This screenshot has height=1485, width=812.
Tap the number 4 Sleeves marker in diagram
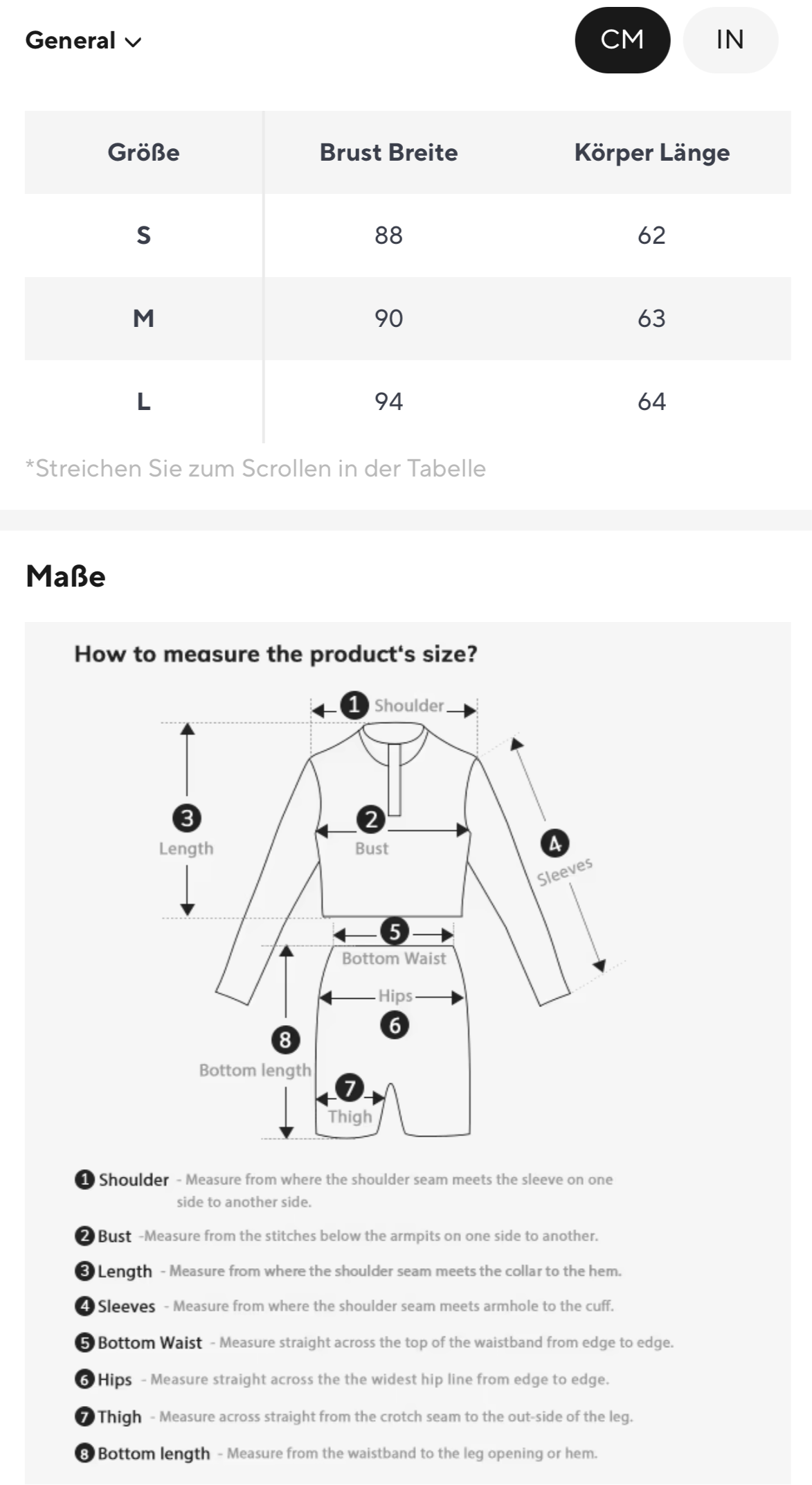(x=554, y=844)
